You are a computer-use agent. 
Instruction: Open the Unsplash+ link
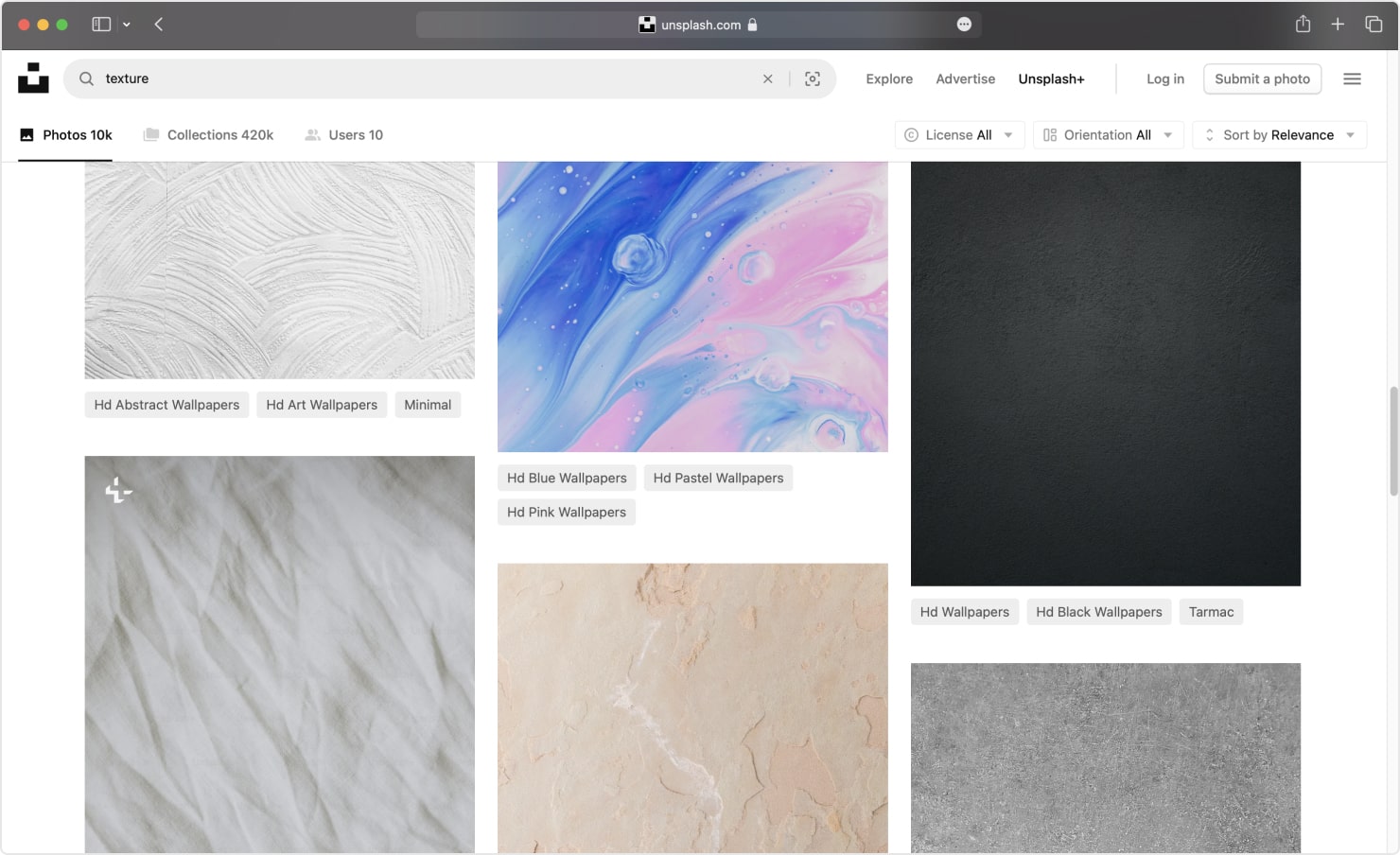[1051, 79]
